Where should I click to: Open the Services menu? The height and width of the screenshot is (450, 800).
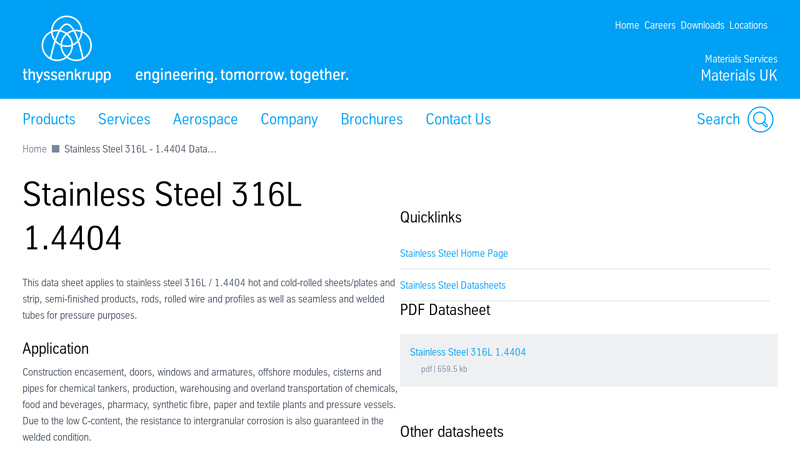coord(124,120)
